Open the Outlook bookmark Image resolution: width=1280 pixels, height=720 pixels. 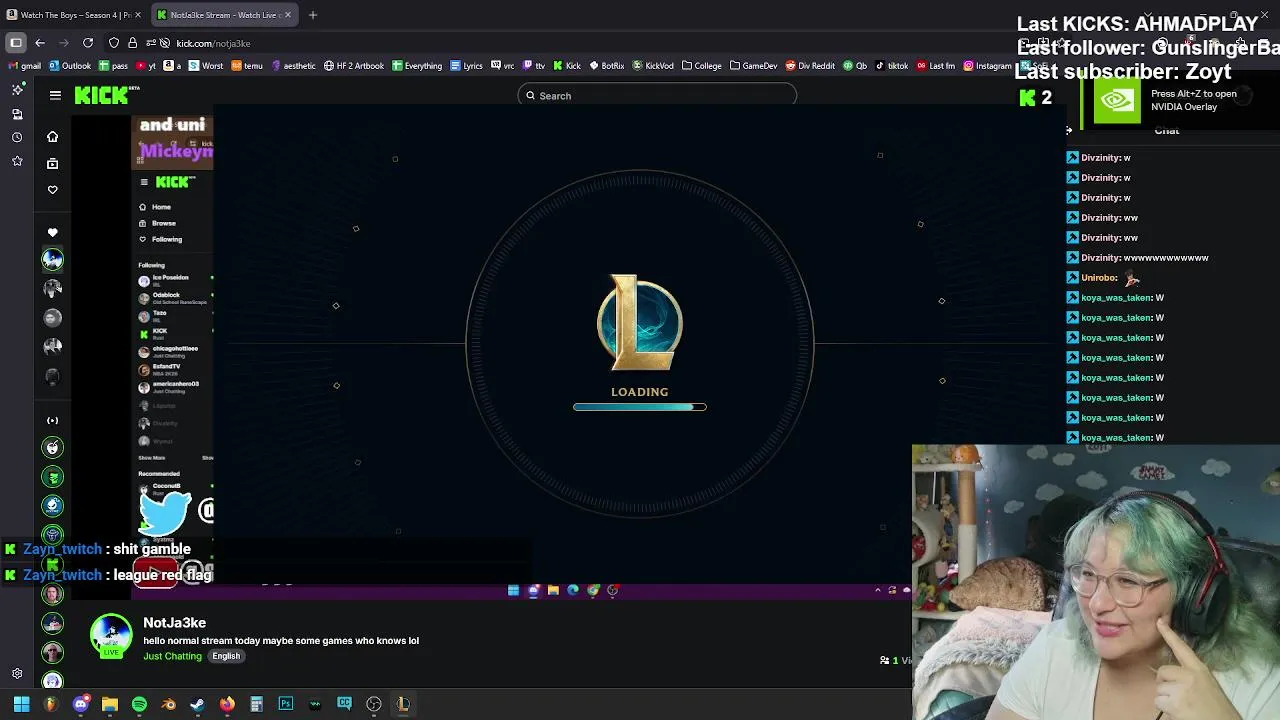pos(70,66)
